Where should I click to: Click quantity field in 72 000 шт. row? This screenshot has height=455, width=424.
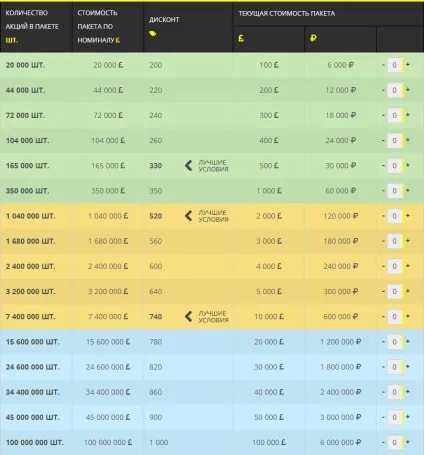point(395,115)
